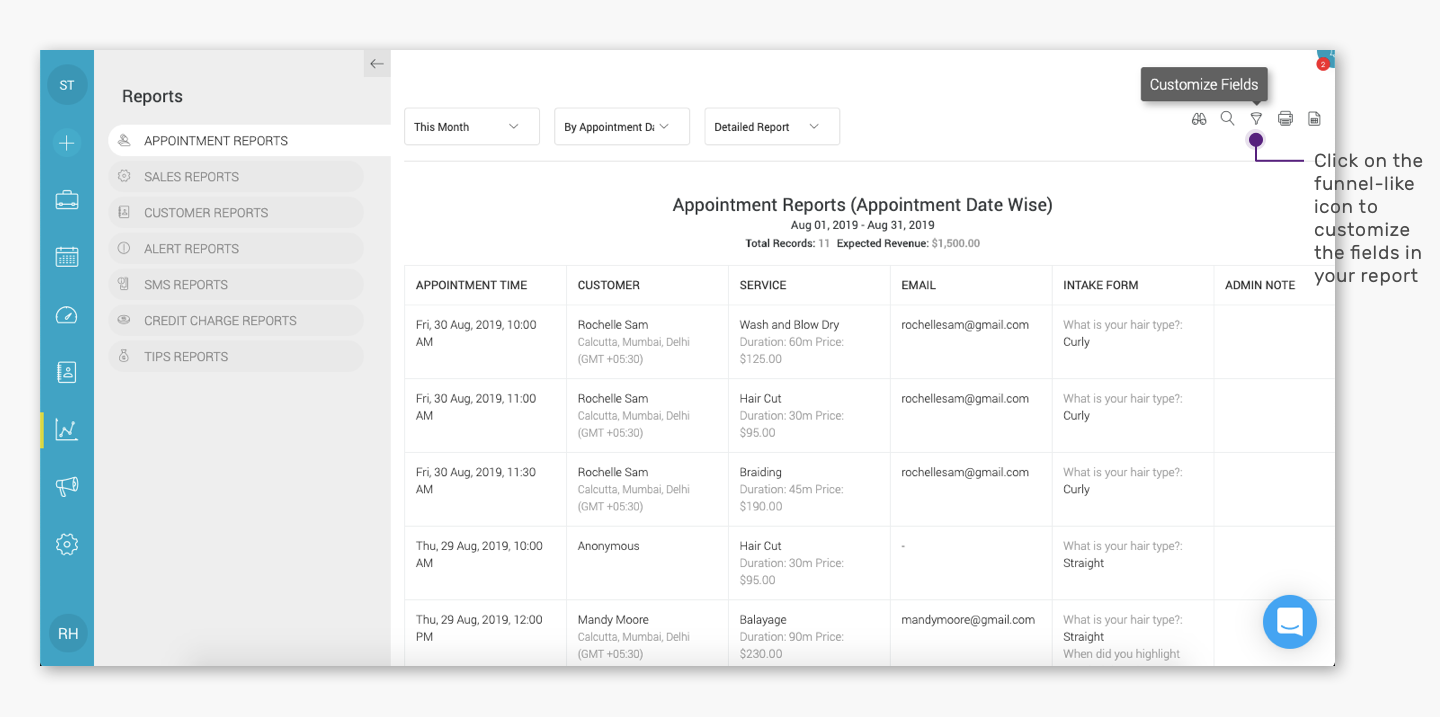Open Sales Reports
The image size is (1440, 718).
coord(236,177)
